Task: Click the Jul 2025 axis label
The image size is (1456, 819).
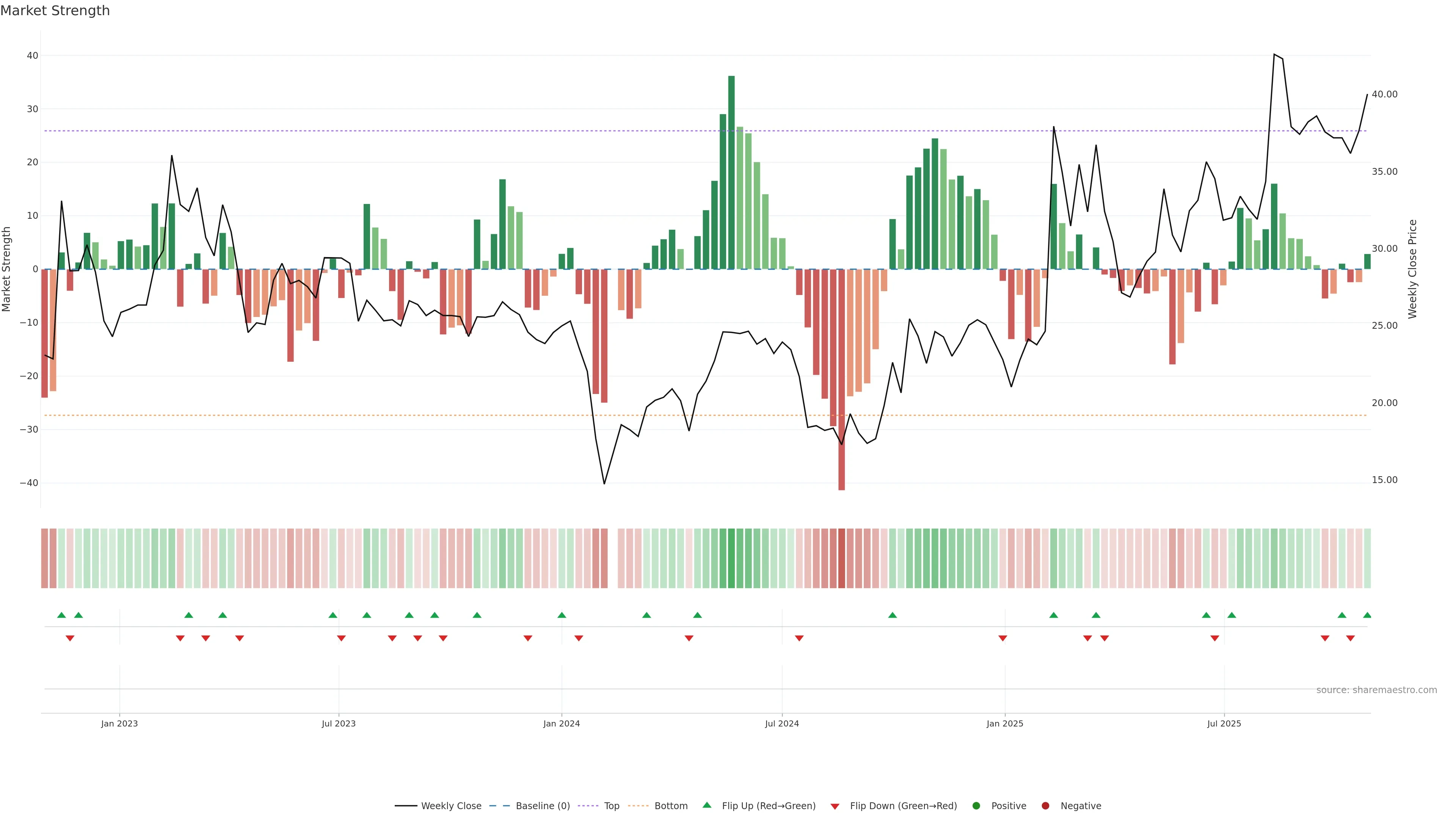Action: tap(1224, 723)
